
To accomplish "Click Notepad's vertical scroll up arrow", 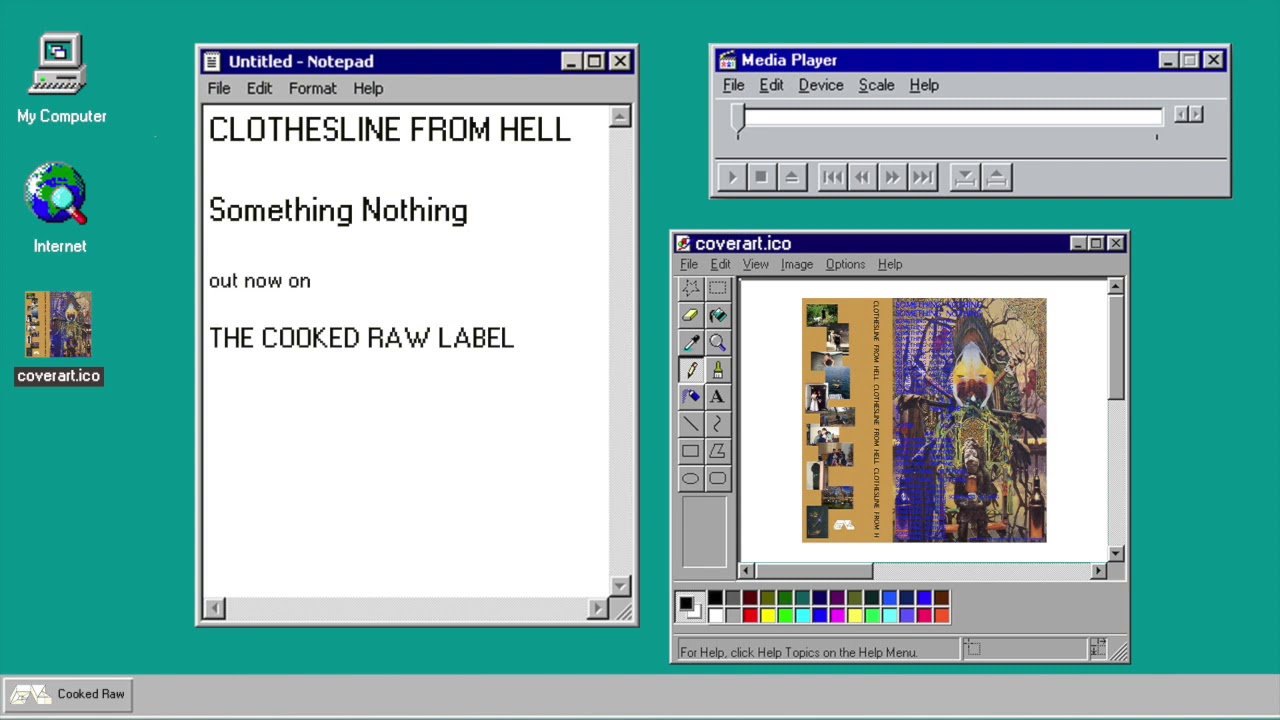I will 620,116.
